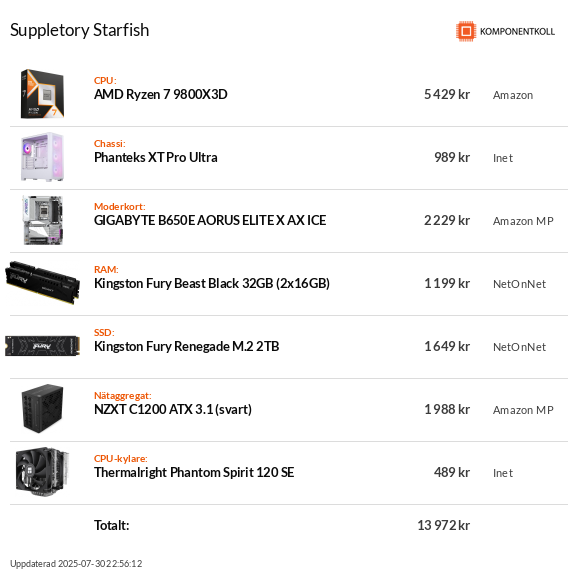The image size is (577, 577).
Task: Select the Phanteks XT Pro Ultra case image
Action: pyautogui.click(x=42, y=157)
